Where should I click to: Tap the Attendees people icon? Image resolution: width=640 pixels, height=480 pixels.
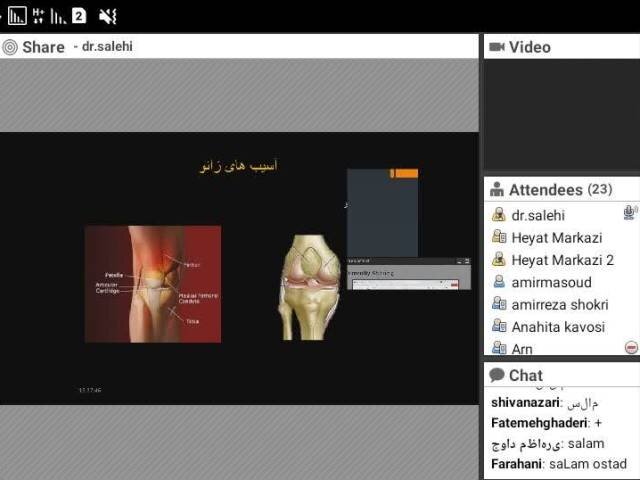[x=496, y=189]
